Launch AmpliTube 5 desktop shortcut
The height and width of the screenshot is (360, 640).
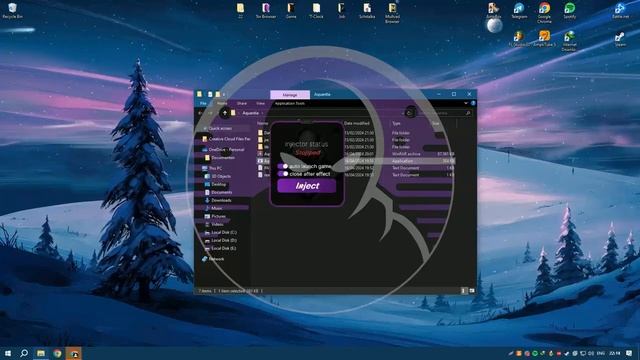pos(544,39)
